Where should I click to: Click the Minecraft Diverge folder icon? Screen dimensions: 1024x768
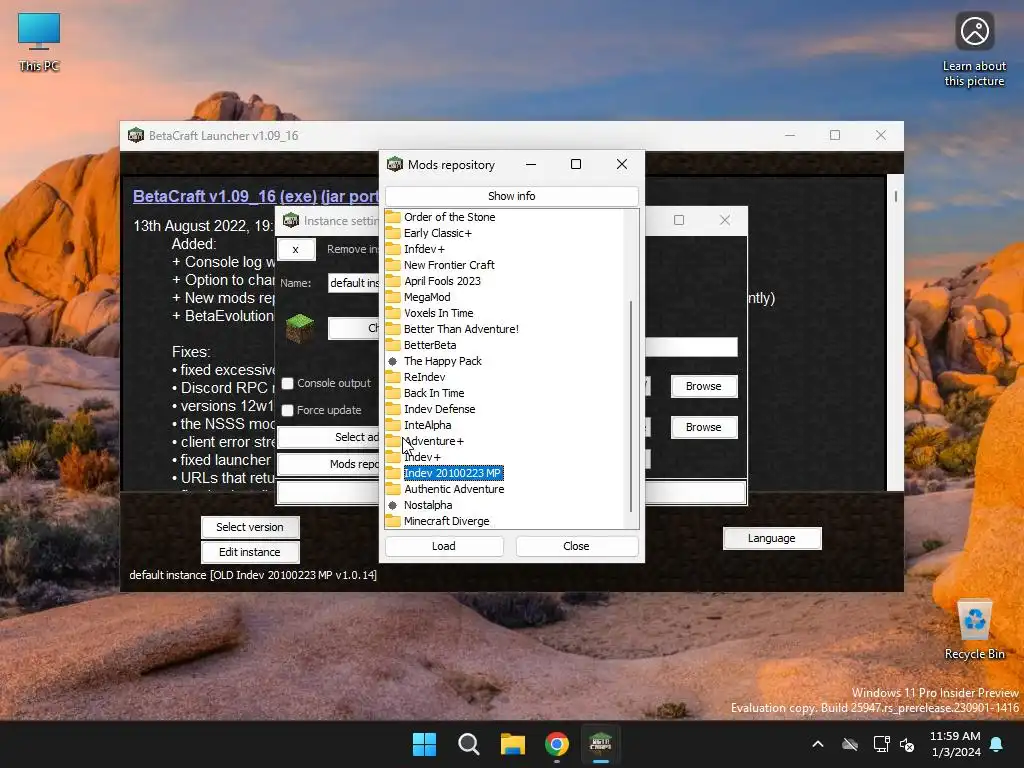(393, 521)
